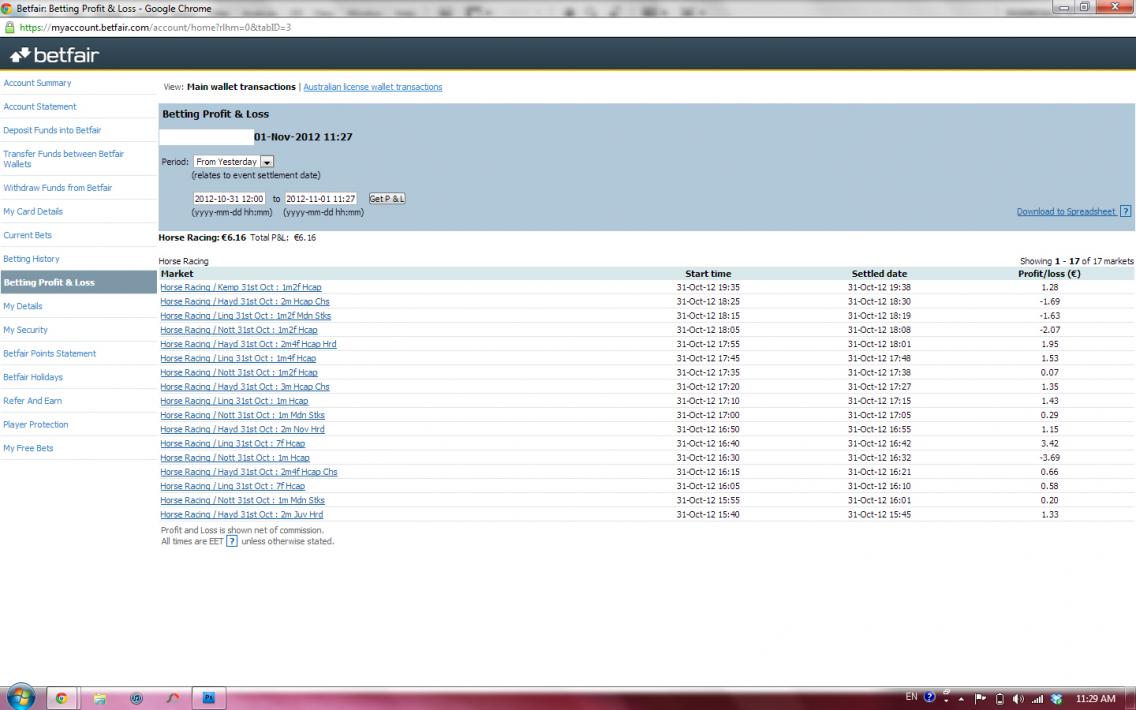This screenshot has width=1136, height=710.
Task: Open Account Statement in sidebar
Action: point(40,106)
